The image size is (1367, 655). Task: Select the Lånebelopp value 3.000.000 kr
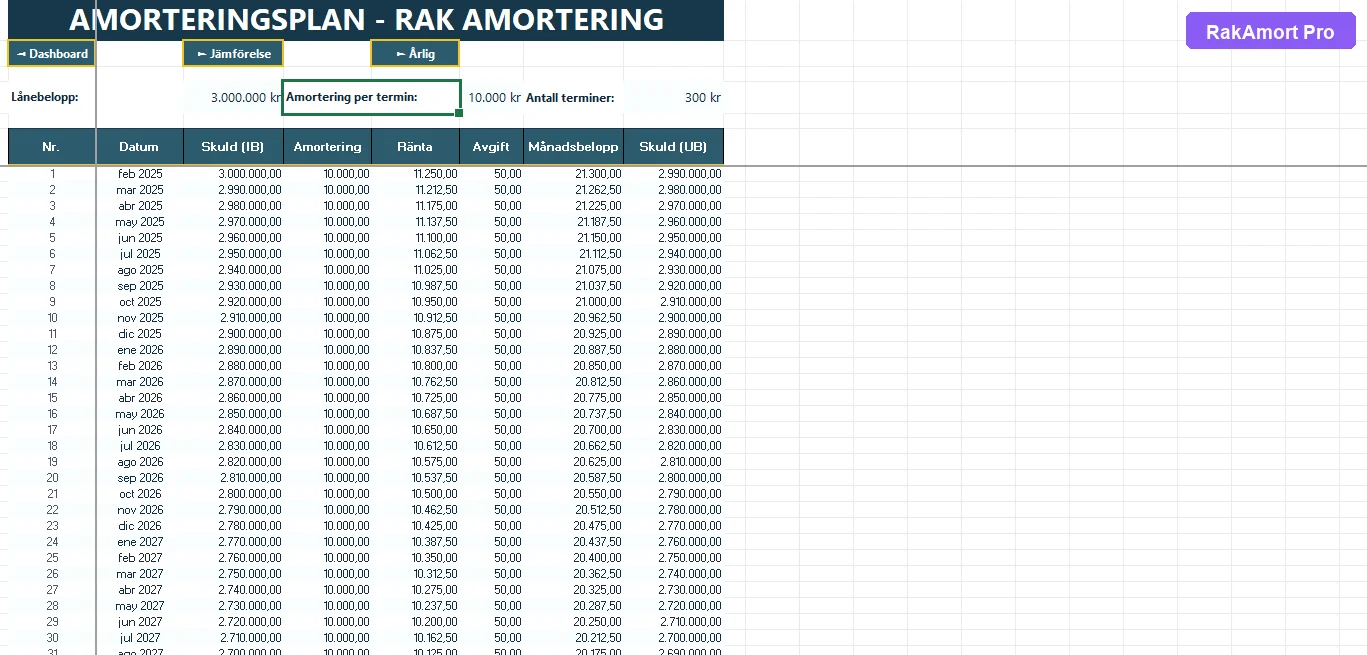point(233,98)
